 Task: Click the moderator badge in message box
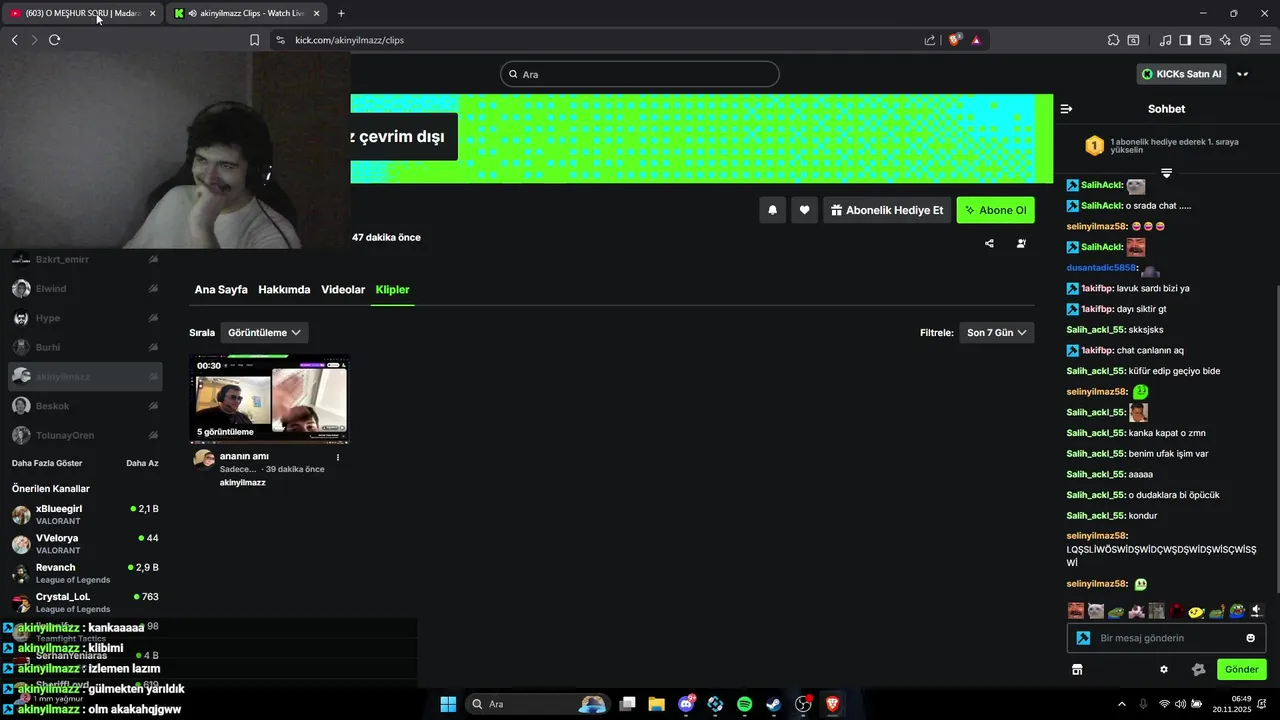(1083, 638)
